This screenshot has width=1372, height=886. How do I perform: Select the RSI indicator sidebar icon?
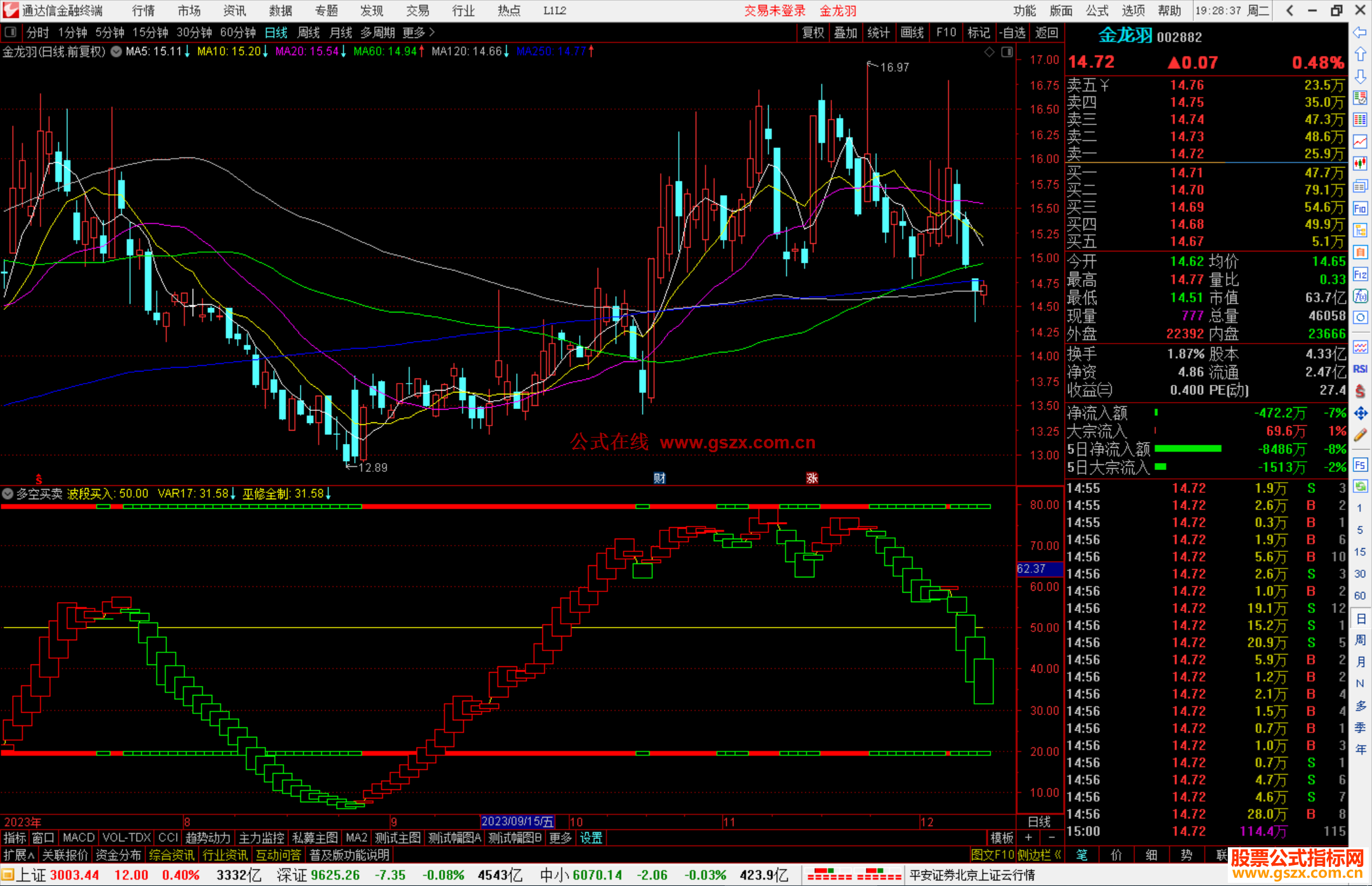click(x=1360, y=369)
